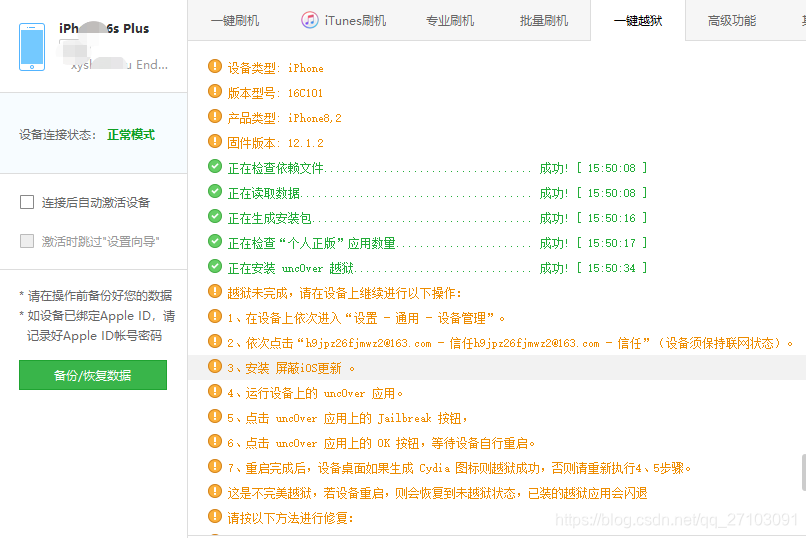Click the 版本型号: 16C101 log line
This screenshot has height=538, width=806.
click(x=275, y=93)
